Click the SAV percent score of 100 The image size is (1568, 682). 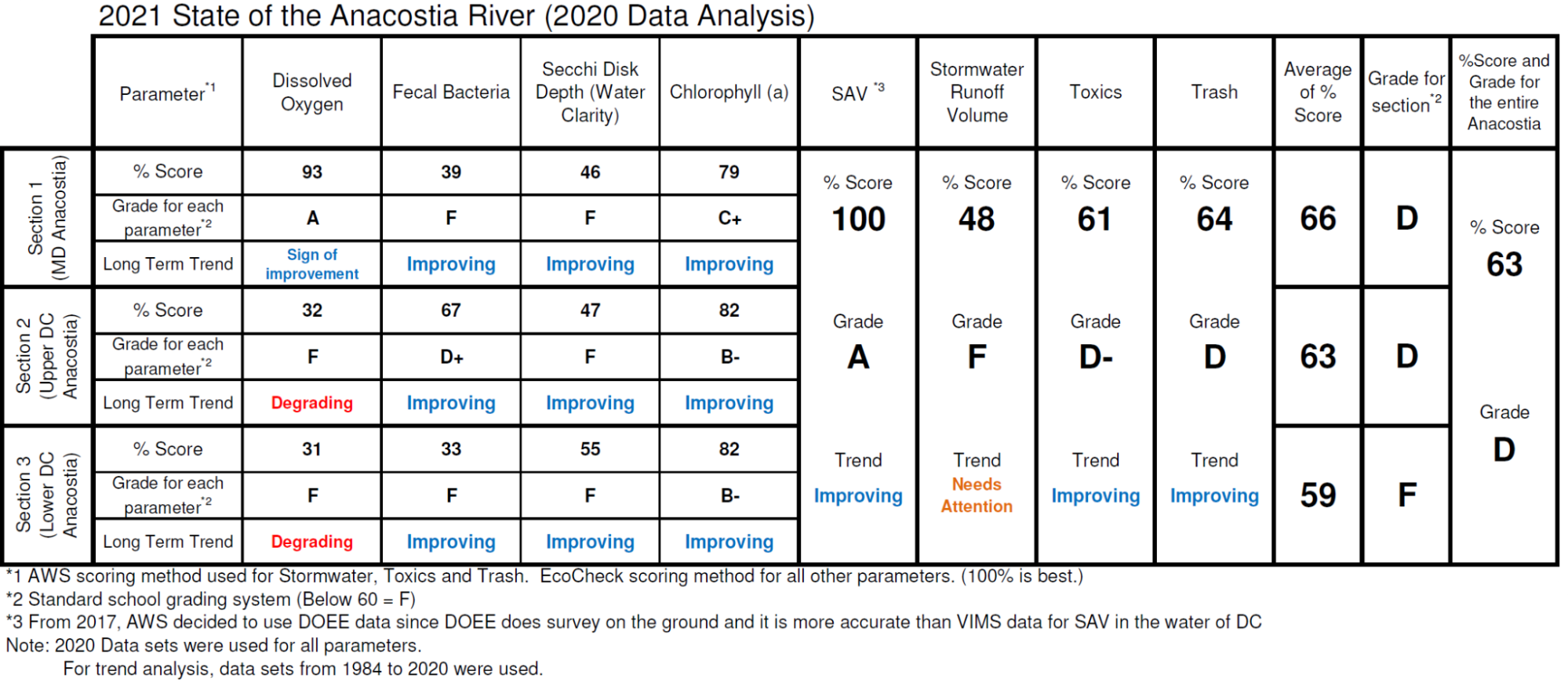858,219
